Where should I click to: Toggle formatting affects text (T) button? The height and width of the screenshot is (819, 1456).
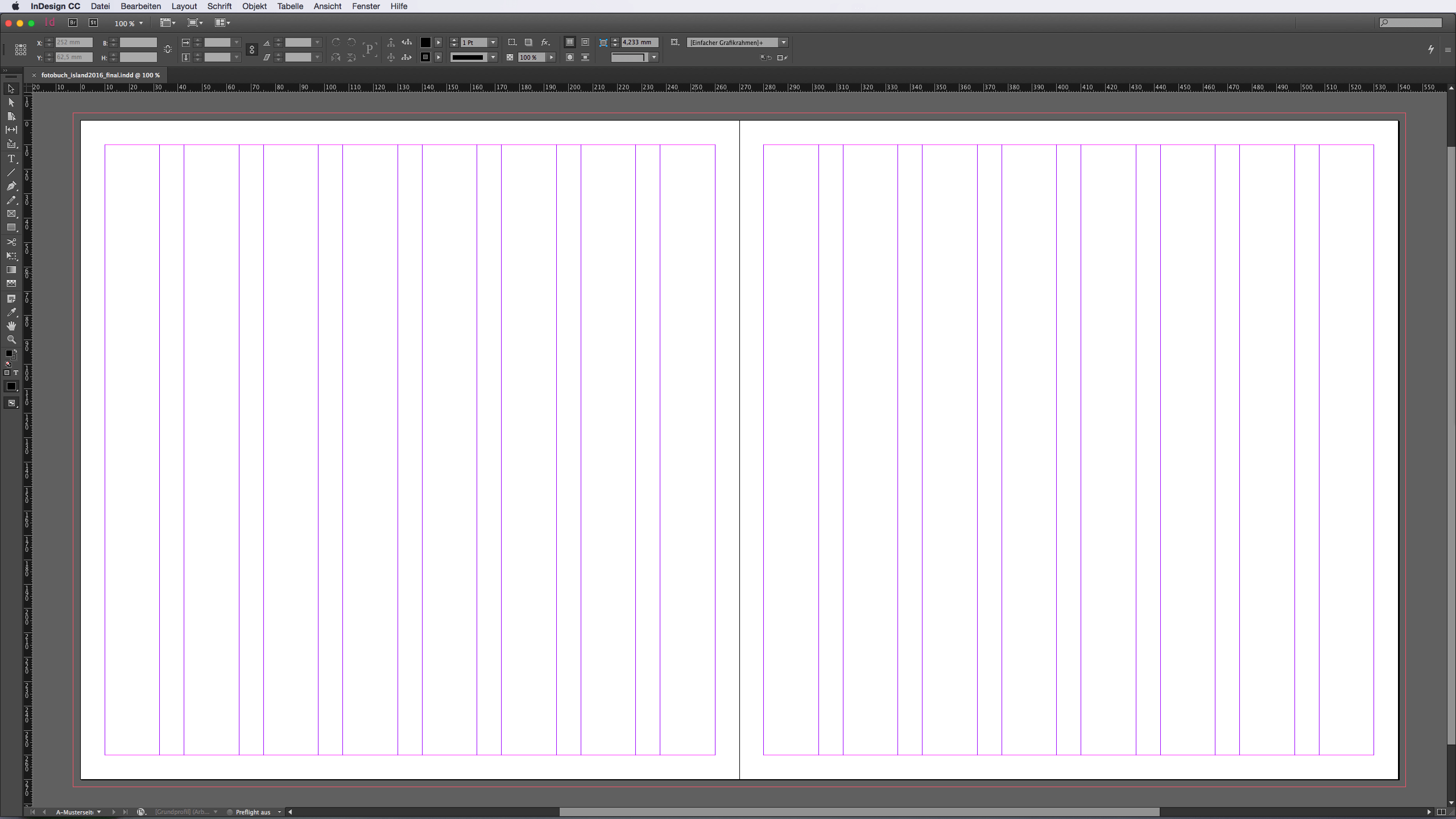[x=16, y=373]
